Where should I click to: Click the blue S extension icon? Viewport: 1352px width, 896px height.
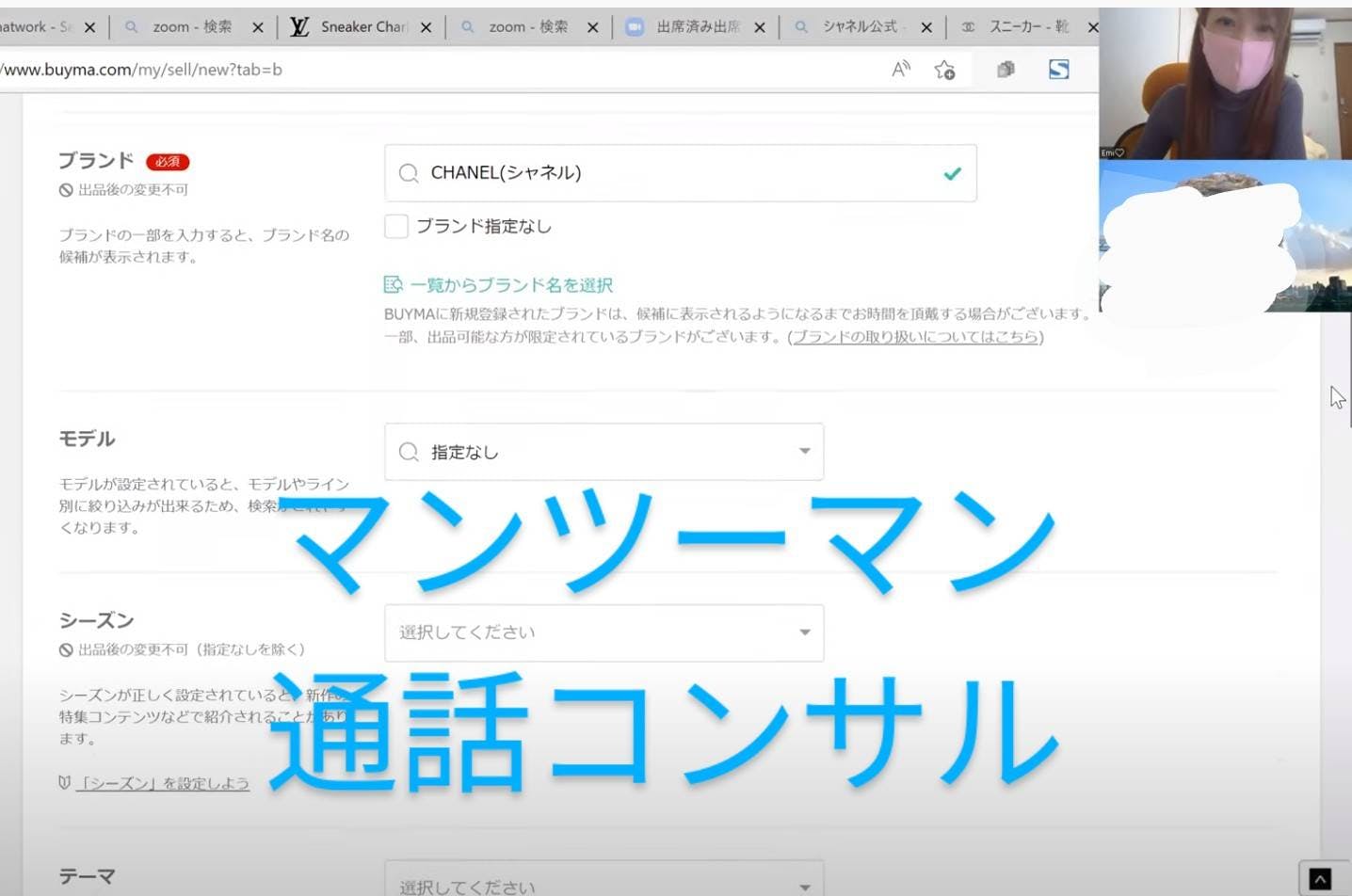point(1059,69)
